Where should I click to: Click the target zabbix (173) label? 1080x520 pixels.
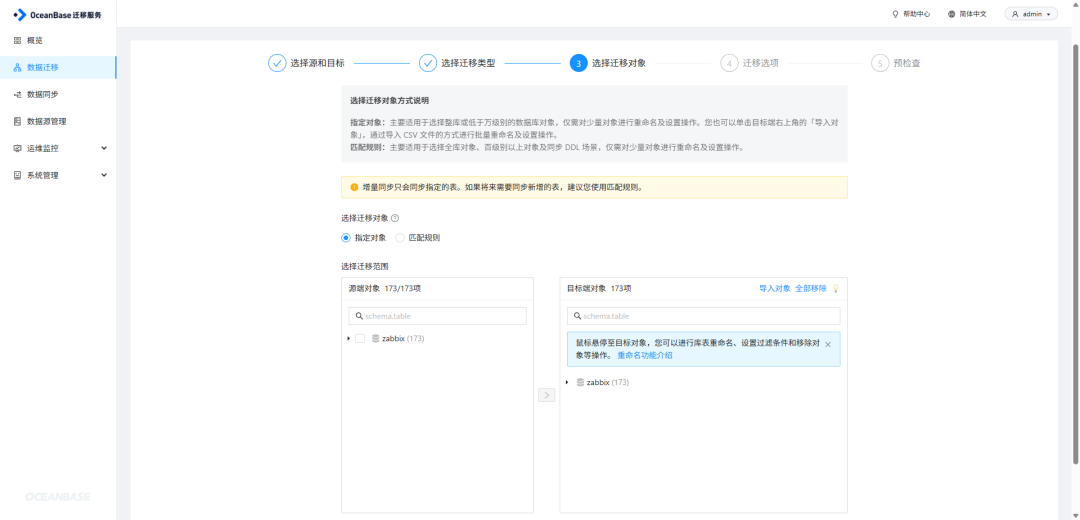[608, 382]
